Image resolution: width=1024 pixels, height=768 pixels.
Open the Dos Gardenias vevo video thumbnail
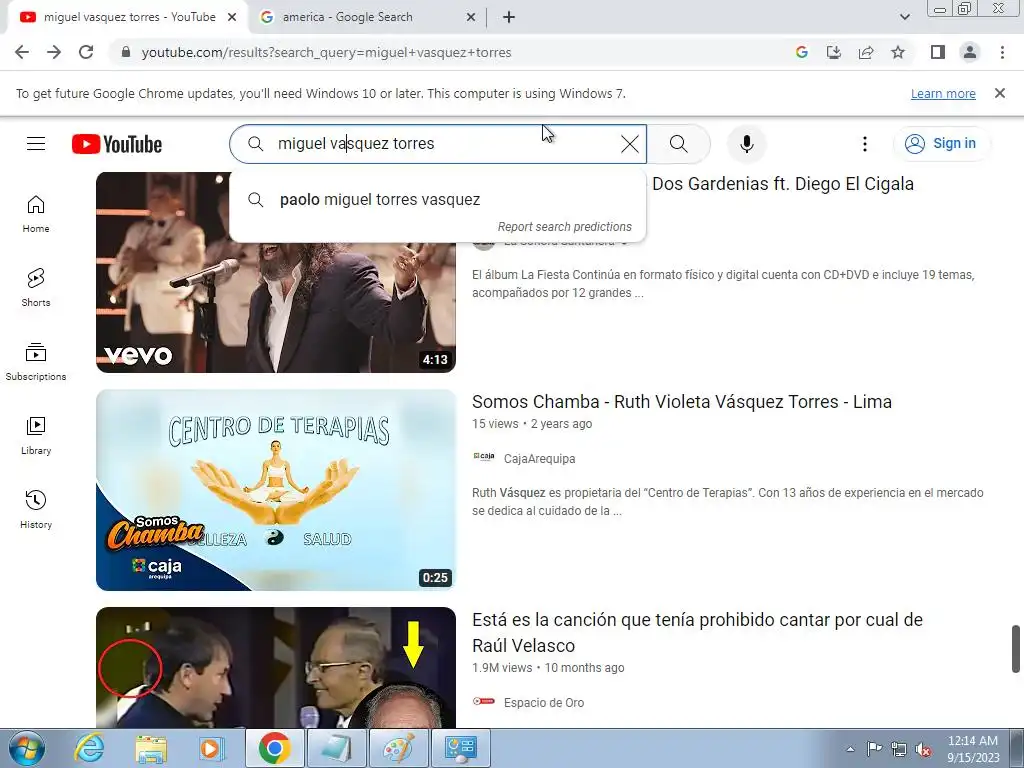coord(276,272)
